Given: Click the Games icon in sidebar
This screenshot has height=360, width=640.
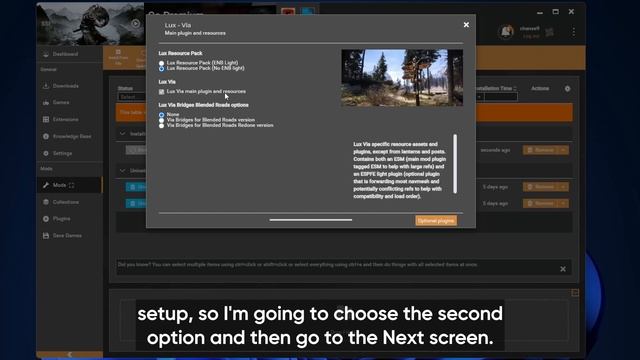Looking at the screenshot, I should (x=46, y=102).
